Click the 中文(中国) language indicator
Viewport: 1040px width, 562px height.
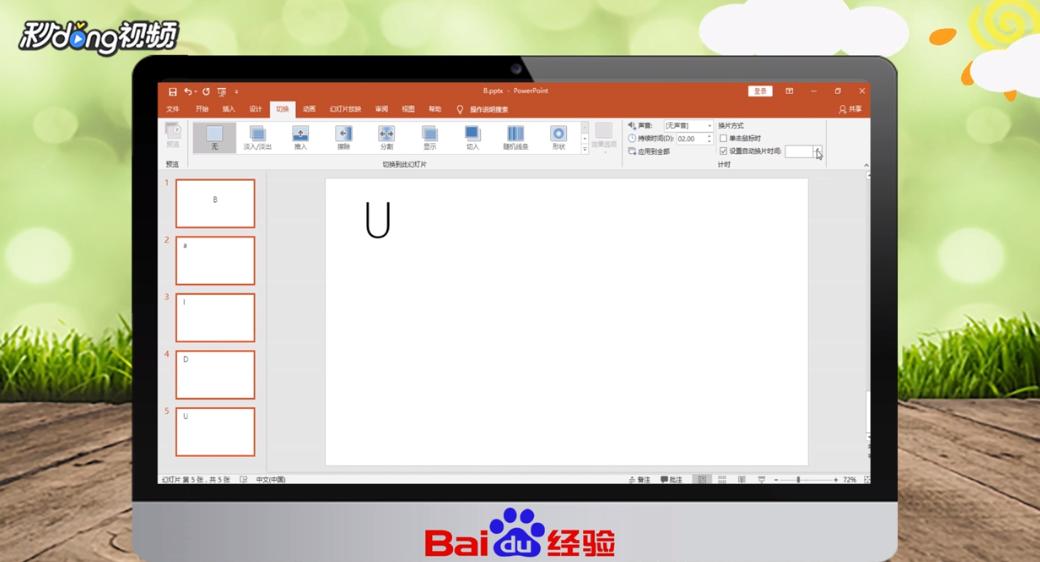[x=271, y=479]
